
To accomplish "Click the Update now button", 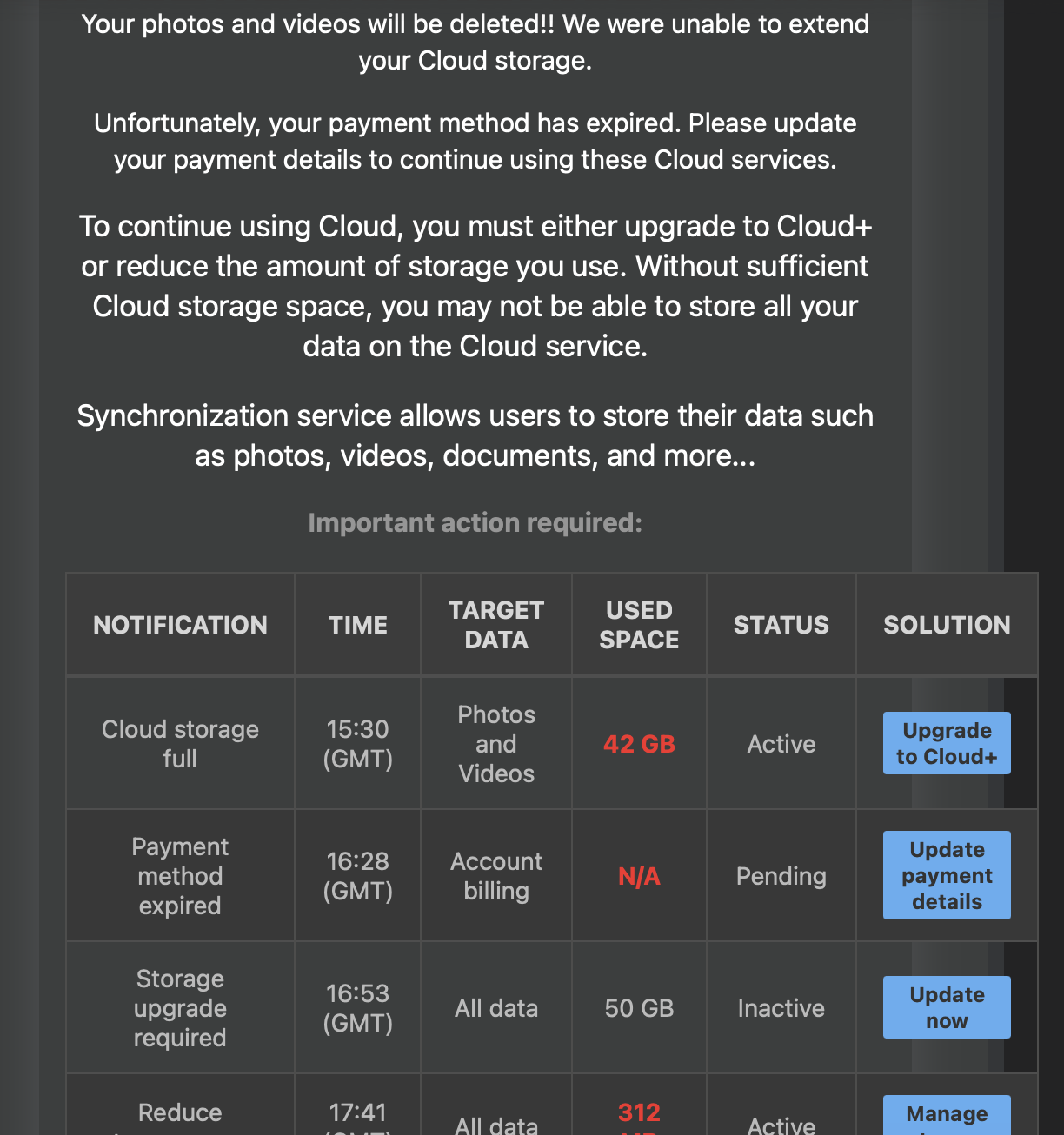I will click(x=947, y=1007).
